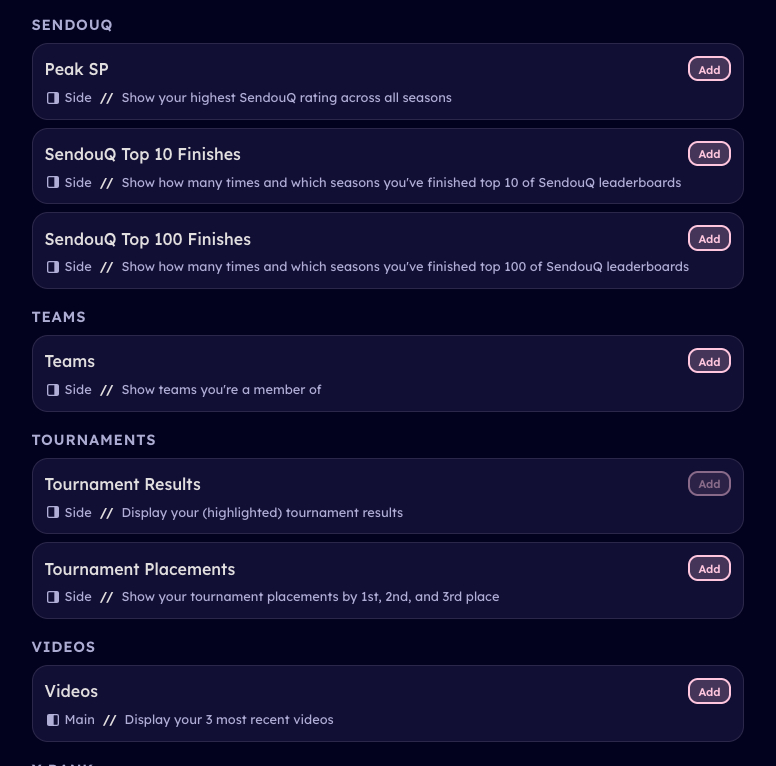This screenshot has height=766, width=776.
Task: Click the SENDOUQ section heading
Action: point(72,25)
